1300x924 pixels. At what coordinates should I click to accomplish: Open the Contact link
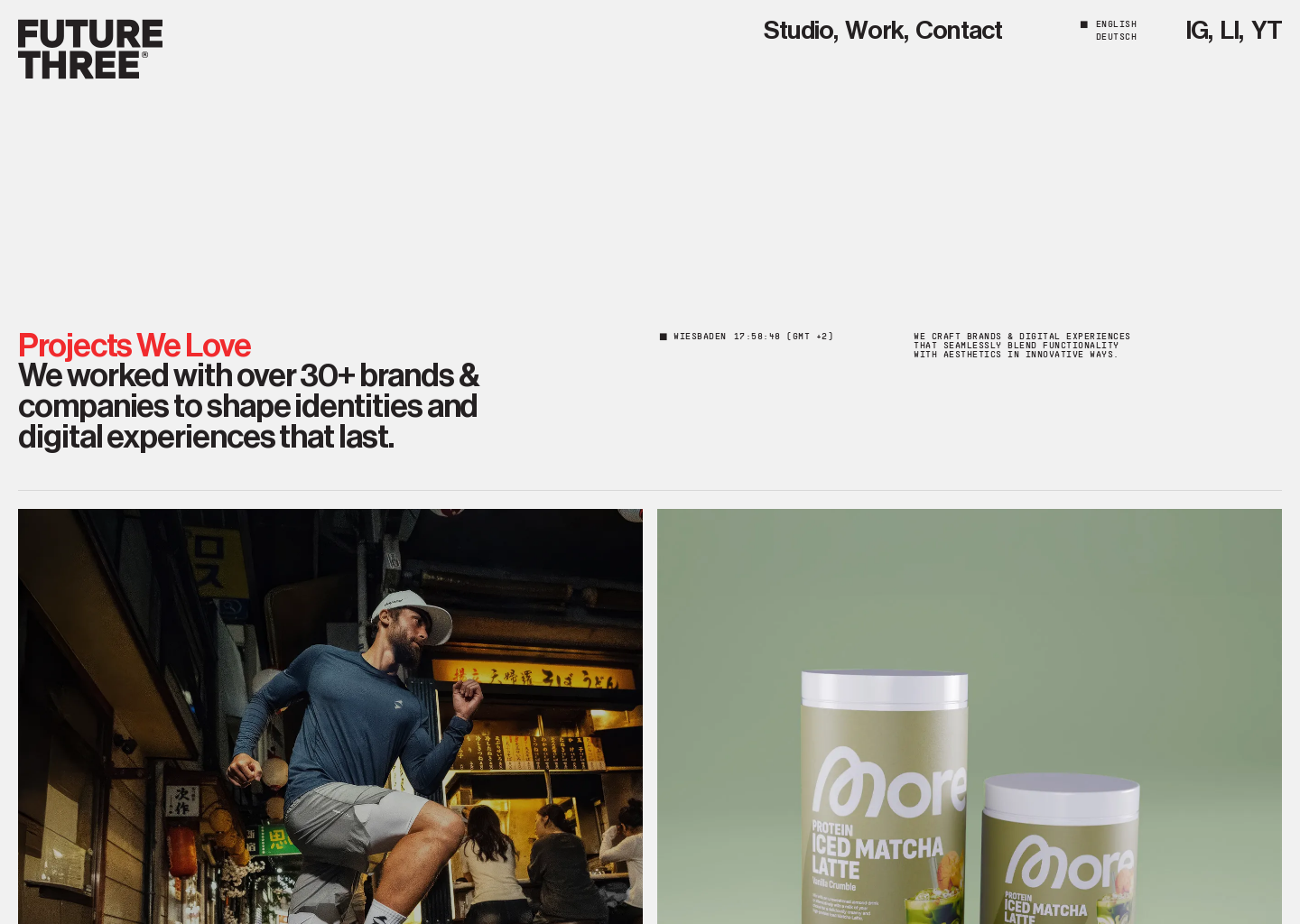click(x=959, y=31)
